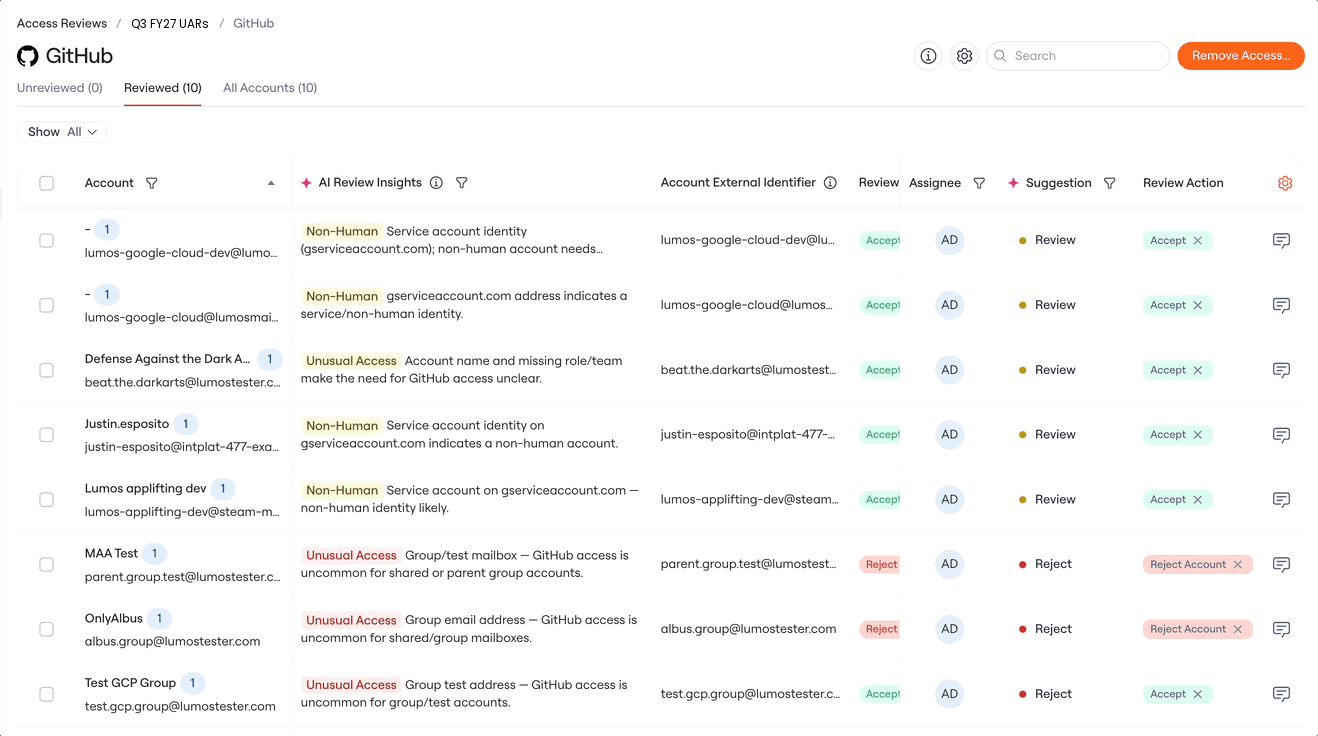Go to Access Reviews breadcrumb
Image resolution: width=1318 pixels, height=736 pixels.
62,23
